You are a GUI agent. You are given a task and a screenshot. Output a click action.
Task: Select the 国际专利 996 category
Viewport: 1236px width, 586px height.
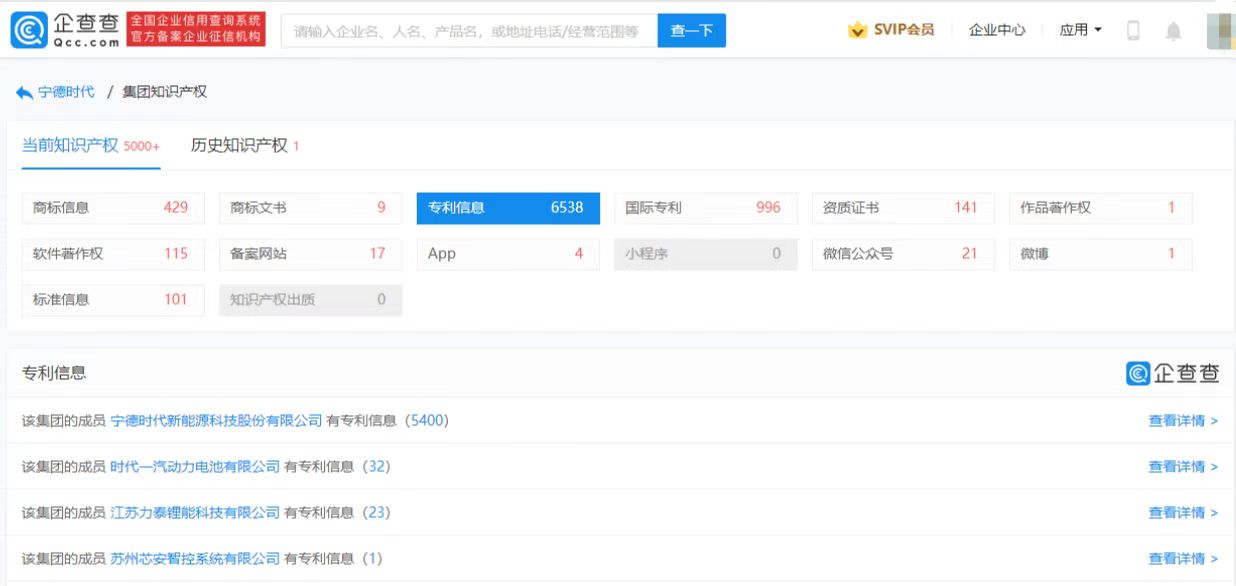(705, 208)
